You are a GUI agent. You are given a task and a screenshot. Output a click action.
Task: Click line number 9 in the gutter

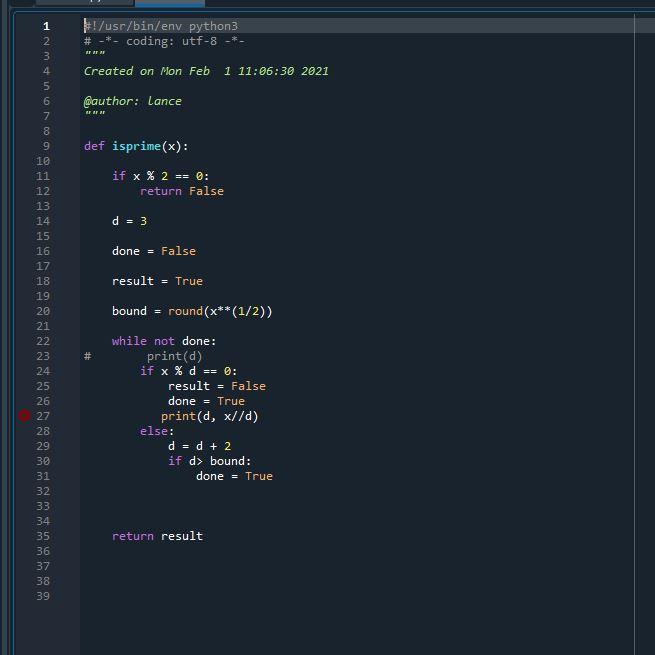pos(46,146)
